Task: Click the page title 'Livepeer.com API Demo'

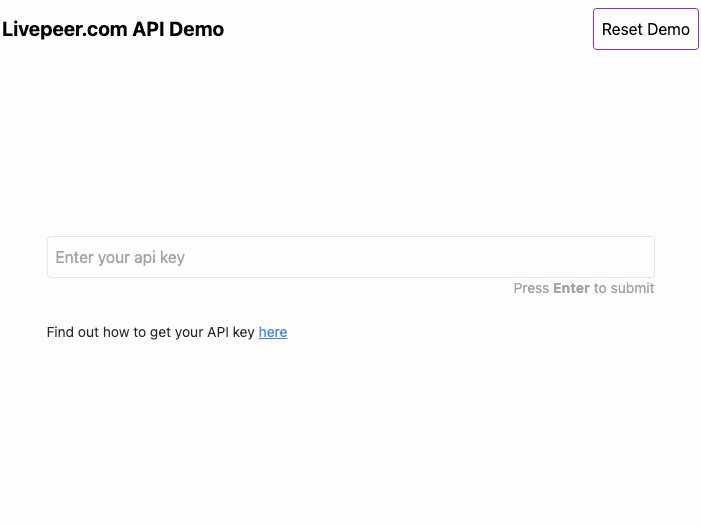Action: (x=113, y=29)
